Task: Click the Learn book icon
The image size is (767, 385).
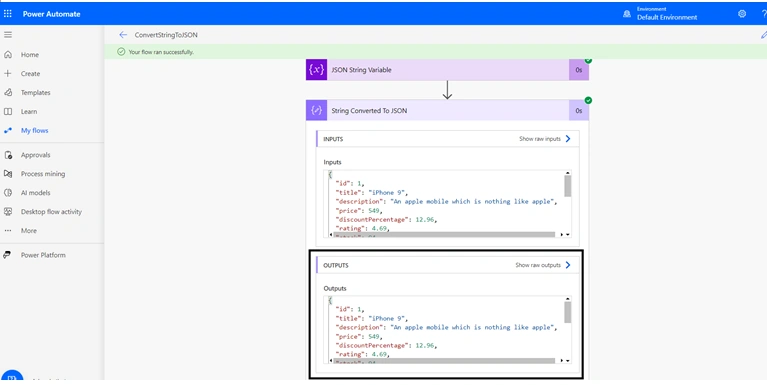Action: [8, 111]
